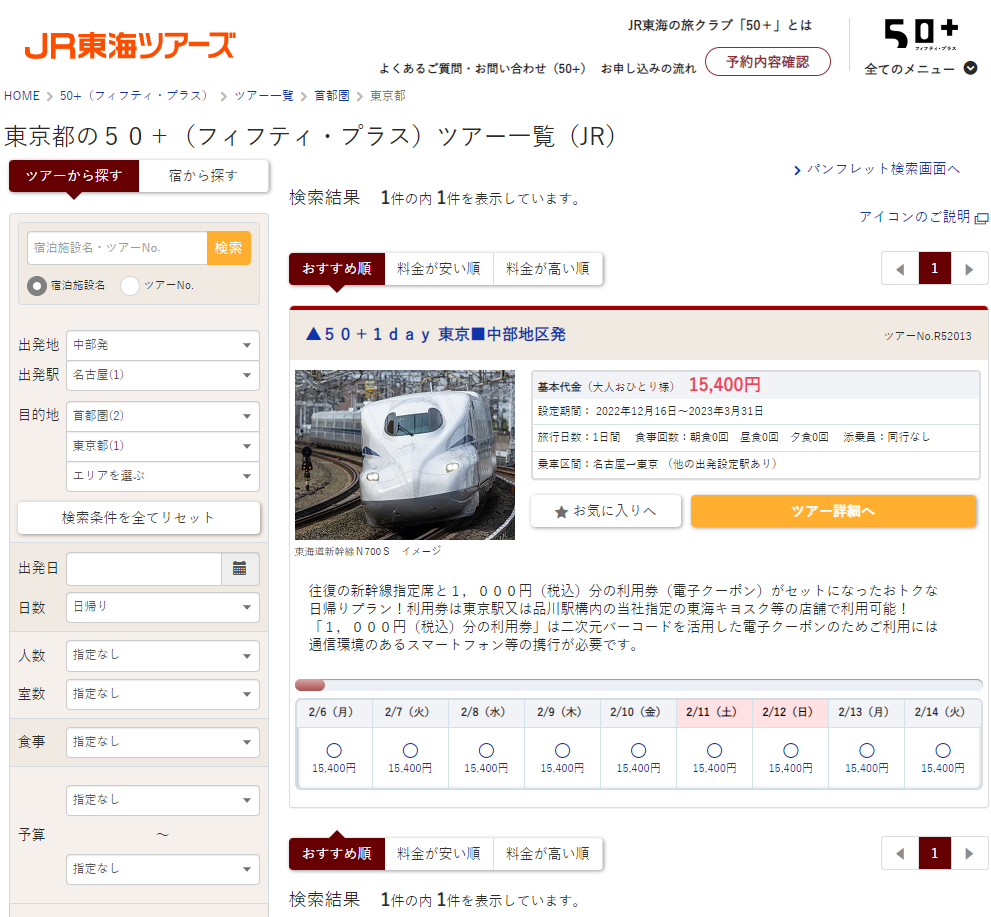Sort by 料金が安い順 at top

point(439,269)
